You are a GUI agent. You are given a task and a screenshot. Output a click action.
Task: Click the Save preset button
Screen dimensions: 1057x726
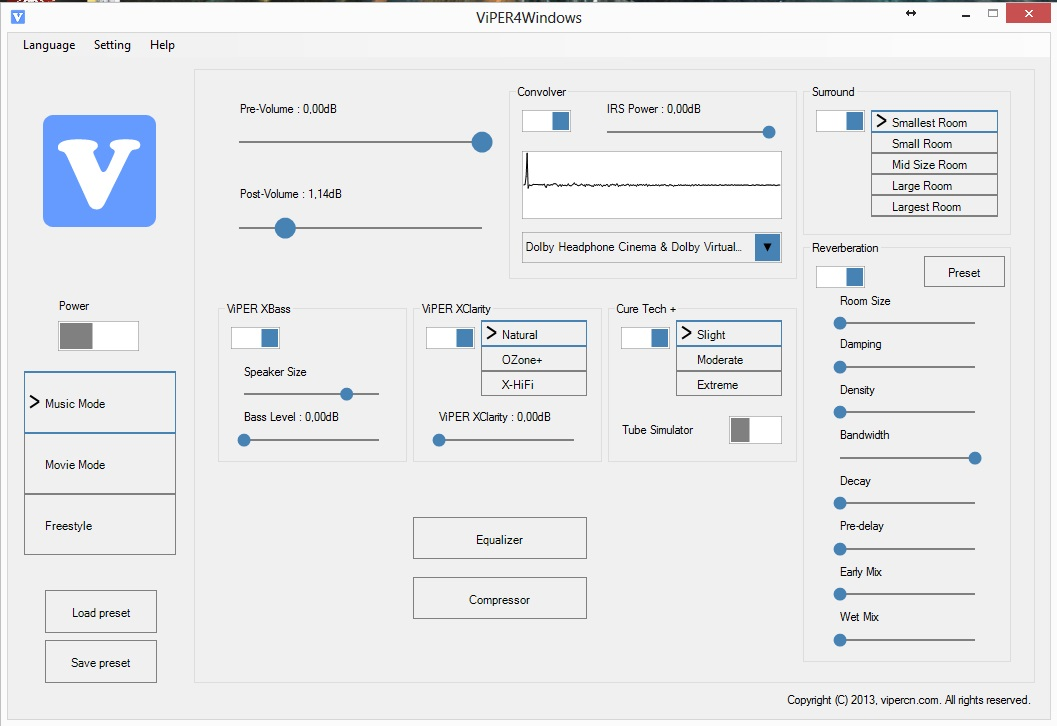coord(101,662)
